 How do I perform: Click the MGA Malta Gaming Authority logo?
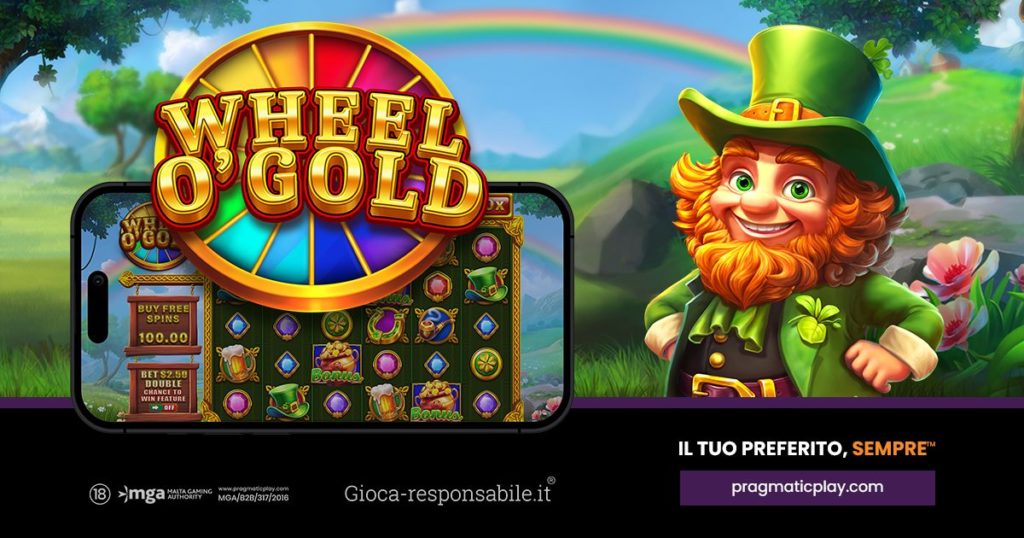(x=165, y=494)
